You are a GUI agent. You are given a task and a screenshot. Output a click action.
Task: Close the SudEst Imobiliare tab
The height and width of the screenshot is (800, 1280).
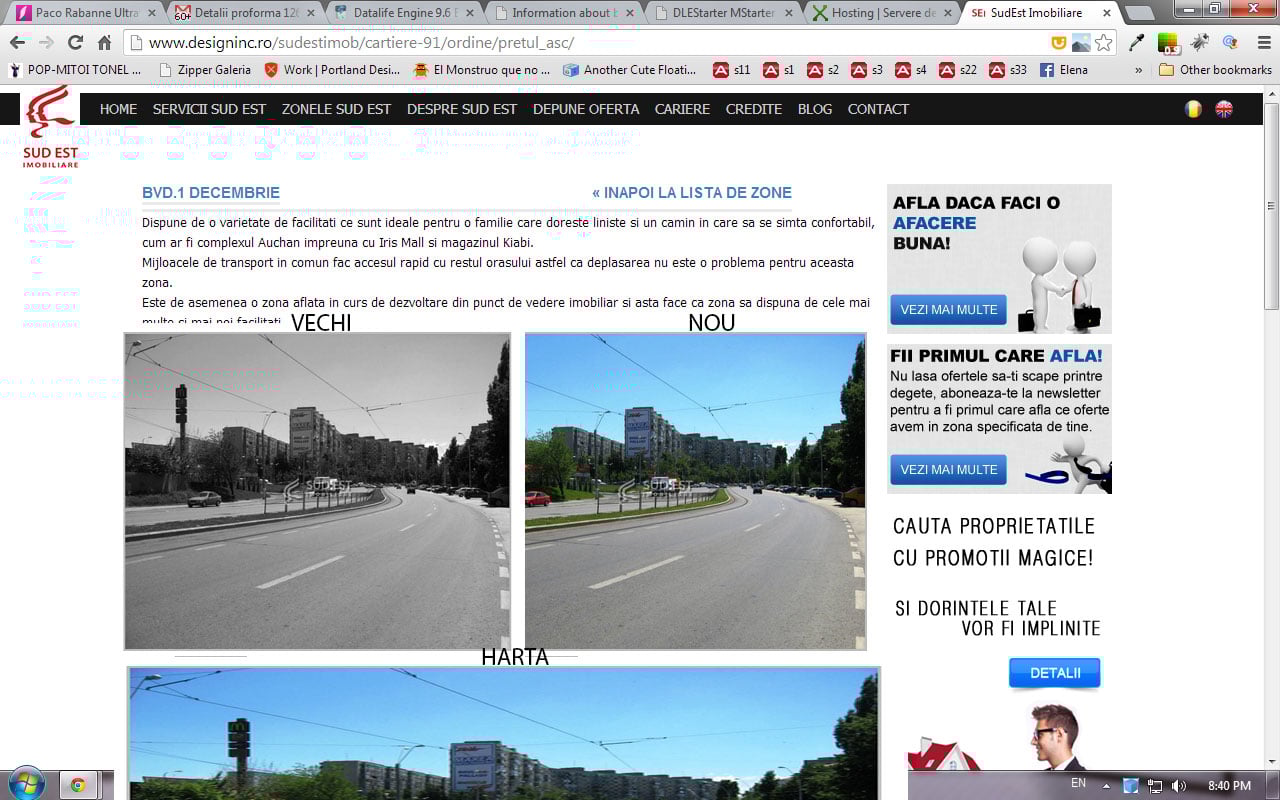pos(1106,13)
